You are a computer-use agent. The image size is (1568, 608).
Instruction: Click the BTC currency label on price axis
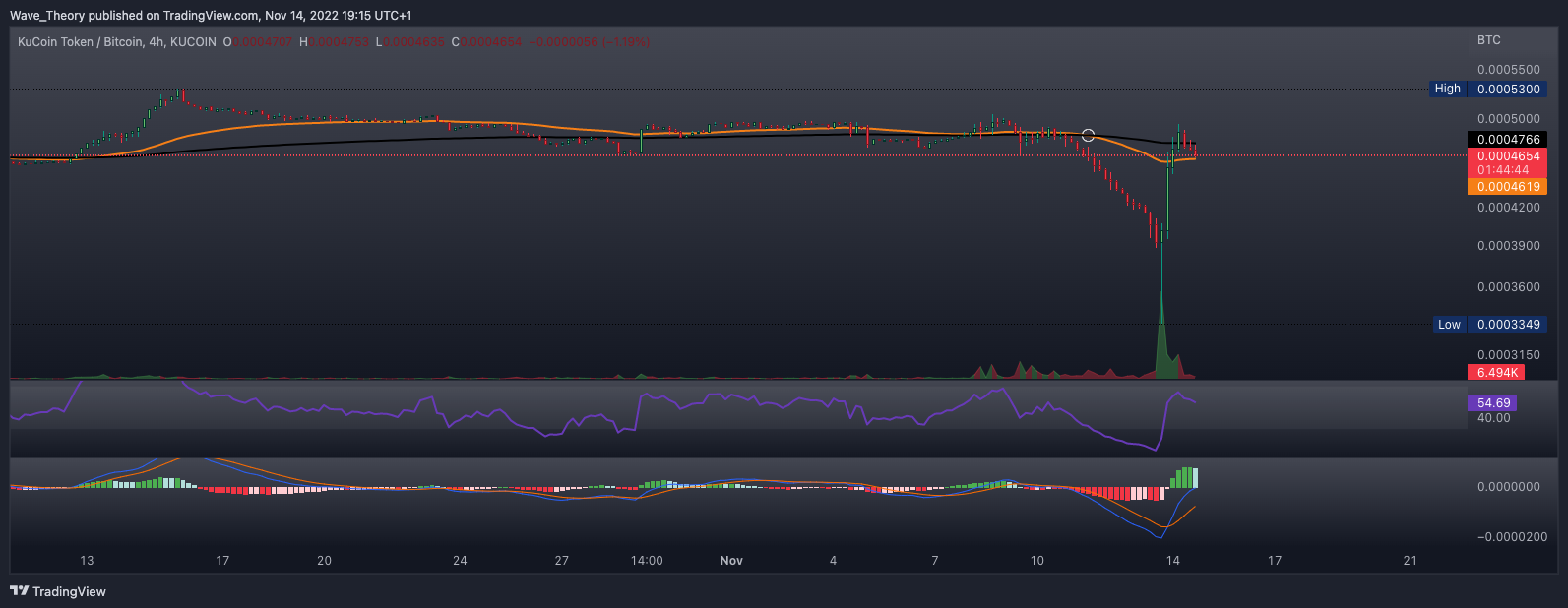point(1488,40)
